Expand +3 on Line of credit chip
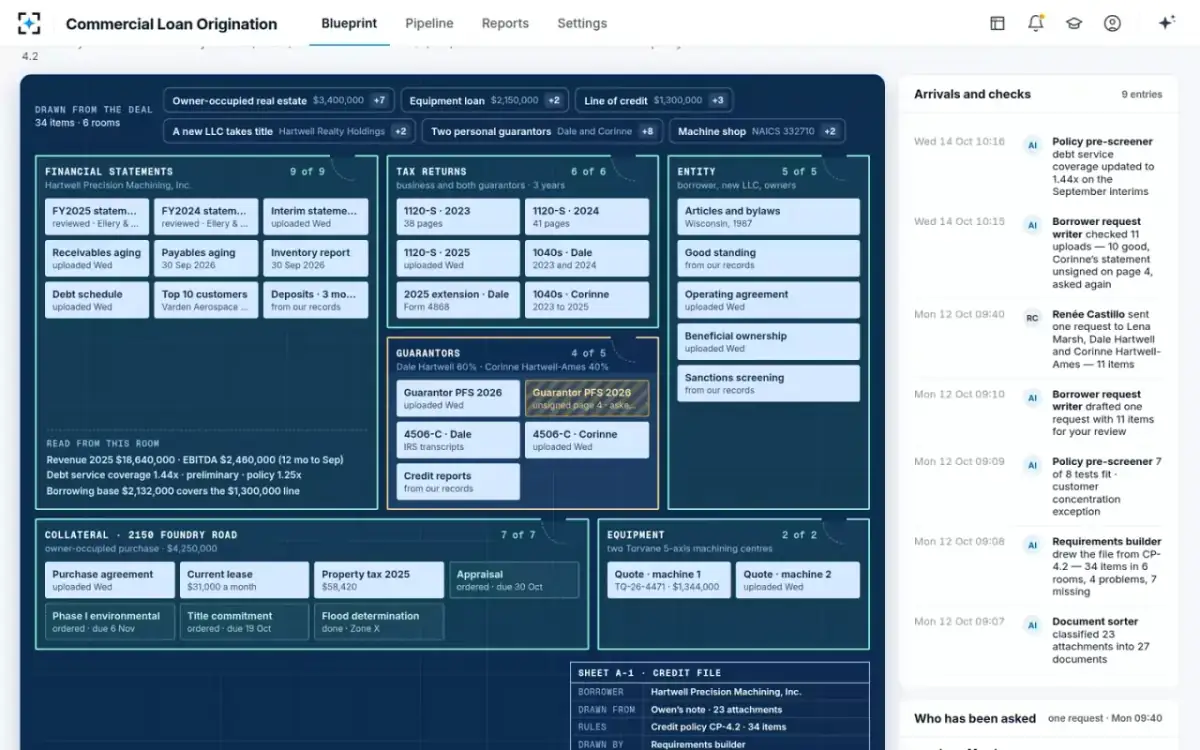Viewport: 1200px width, 750px height. pyautogui.click(x=718, y=101)
